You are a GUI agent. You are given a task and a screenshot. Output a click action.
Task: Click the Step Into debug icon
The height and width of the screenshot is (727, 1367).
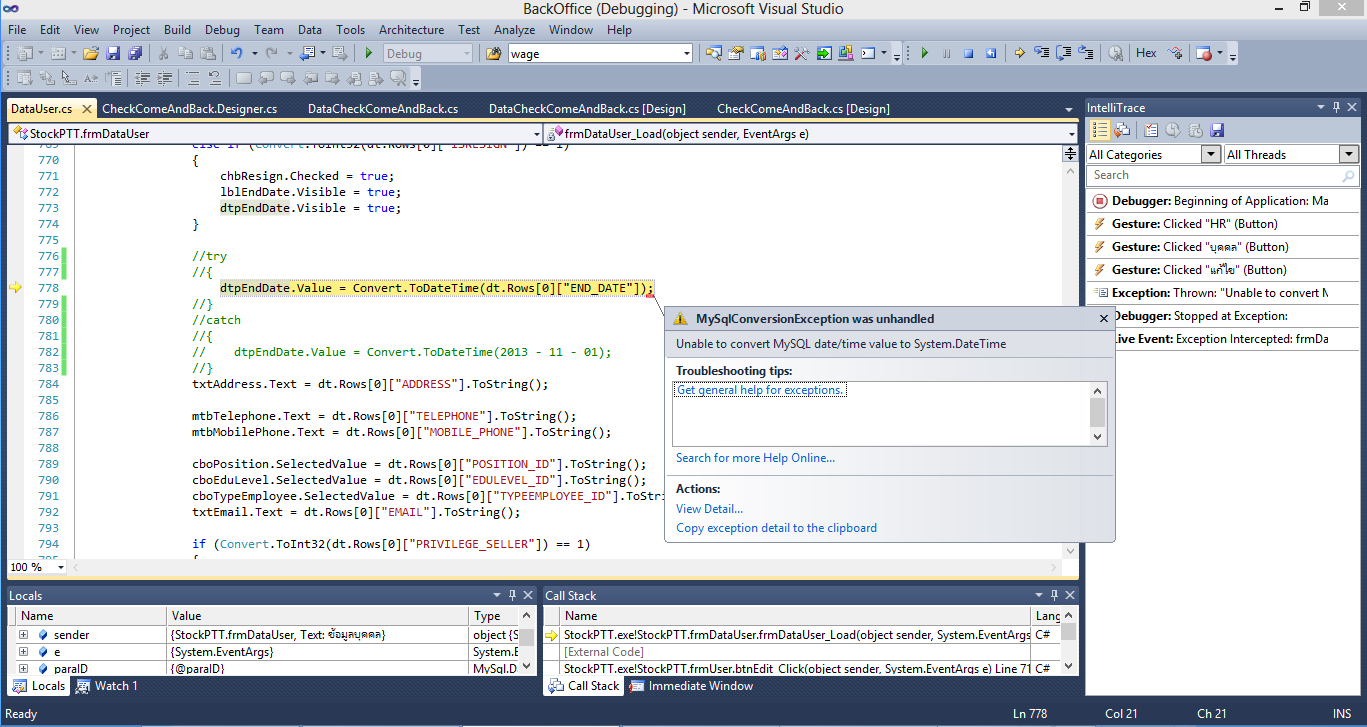pyautogui.click(x=1042, y=53)
